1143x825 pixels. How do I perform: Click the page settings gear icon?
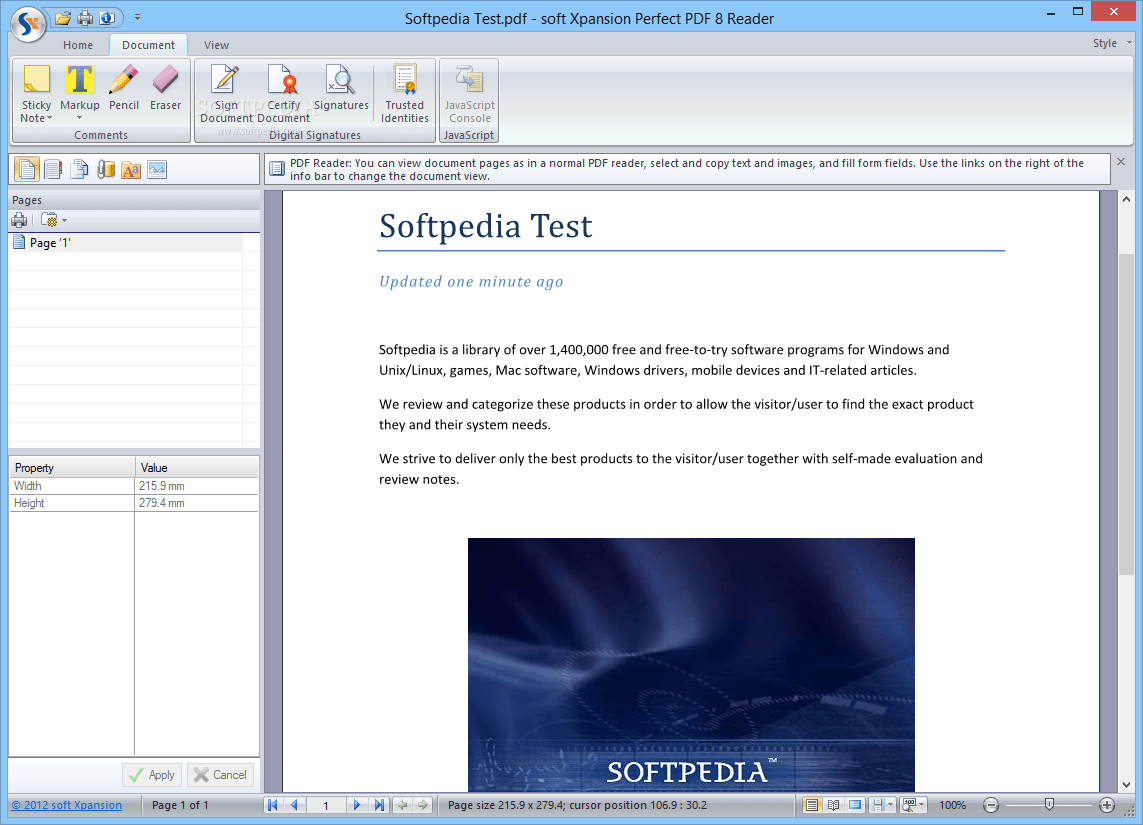[x=50, y=220]
